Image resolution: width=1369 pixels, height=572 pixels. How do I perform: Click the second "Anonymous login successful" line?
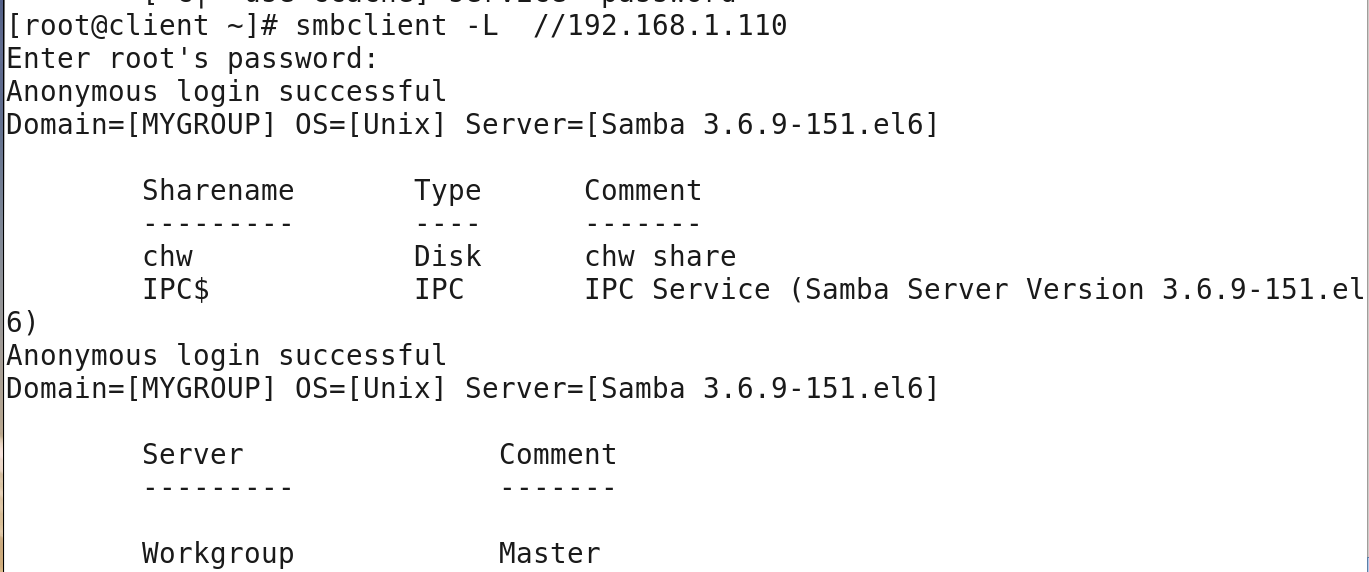point(227,355)
